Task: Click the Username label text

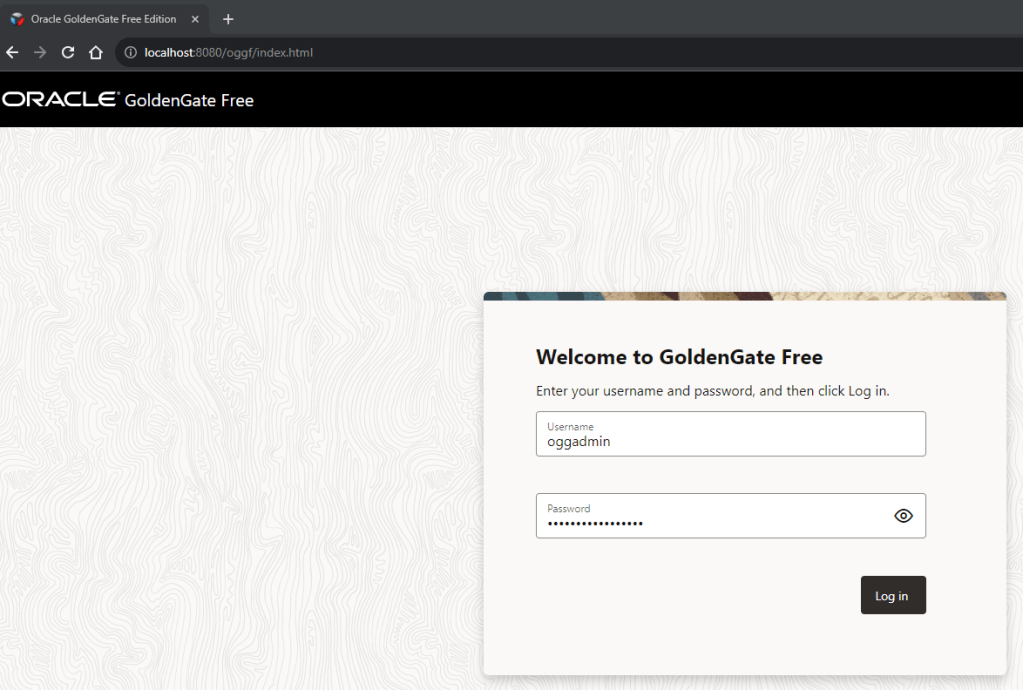Action: tap(570, 427)
